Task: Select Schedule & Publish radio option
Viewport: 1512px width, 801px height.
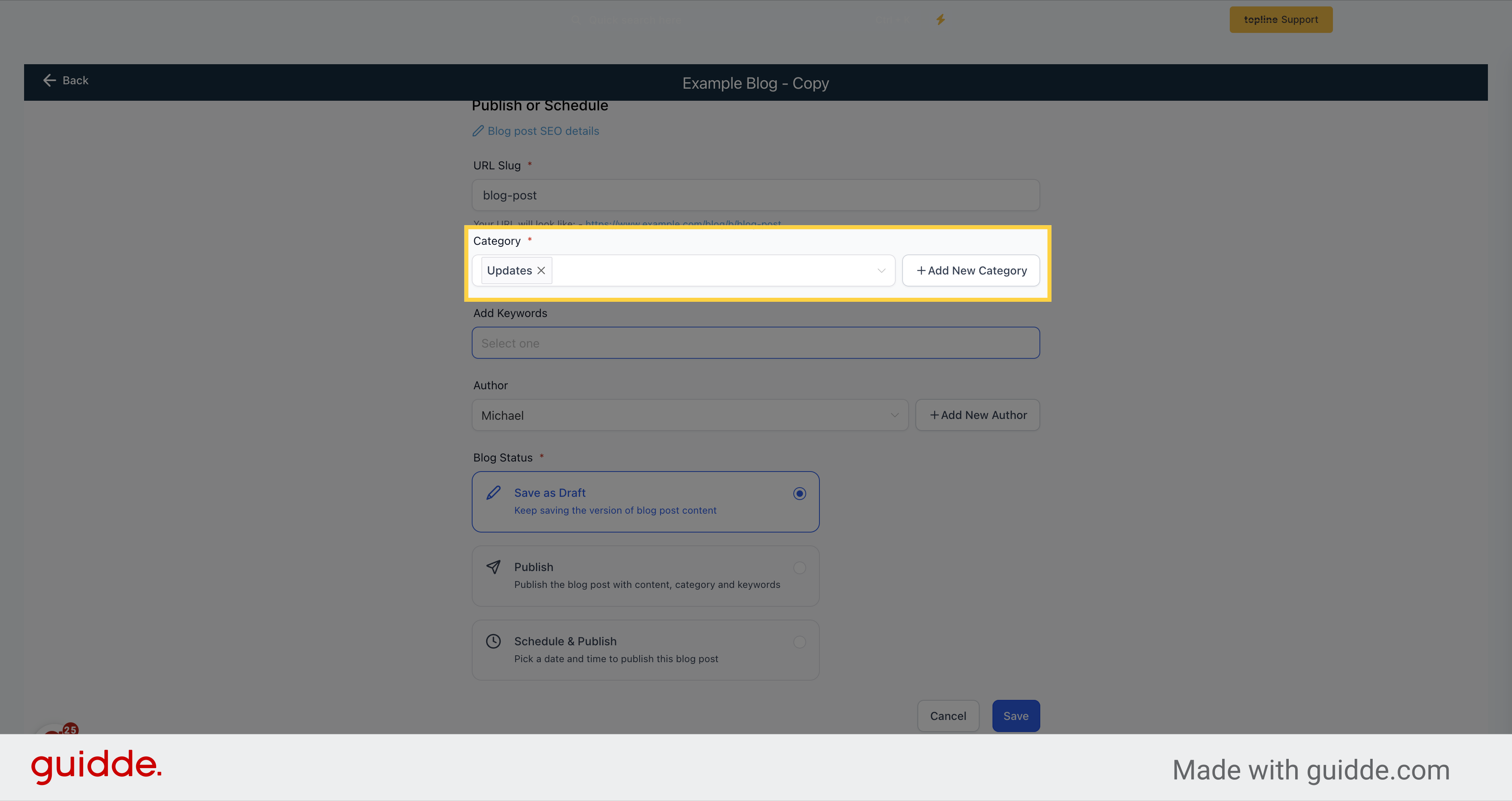Action: pos(799,642)
